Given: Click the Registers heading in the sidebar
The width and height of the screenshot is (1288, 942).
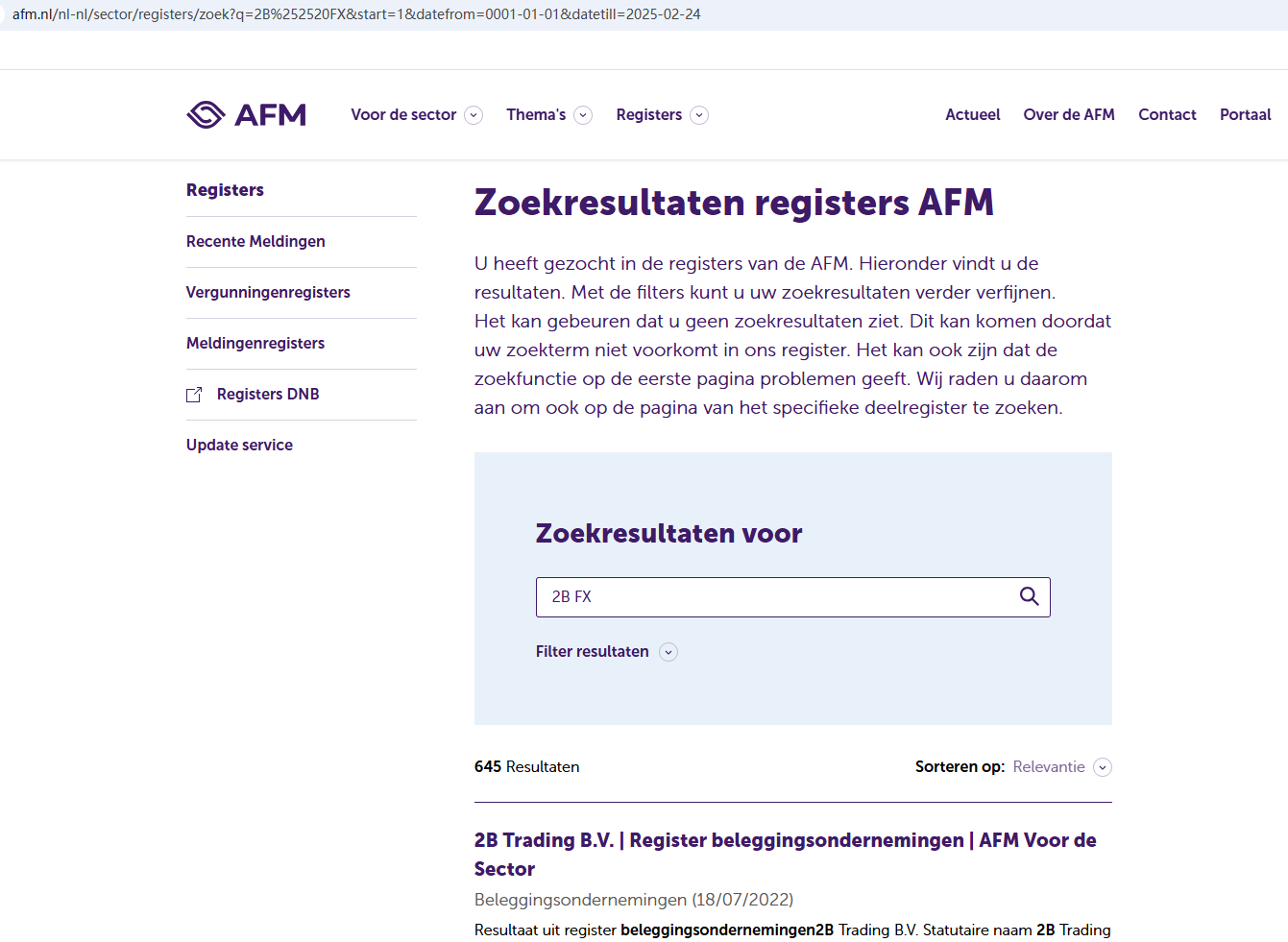Looking at the screenshot, I should click(225, 190).
